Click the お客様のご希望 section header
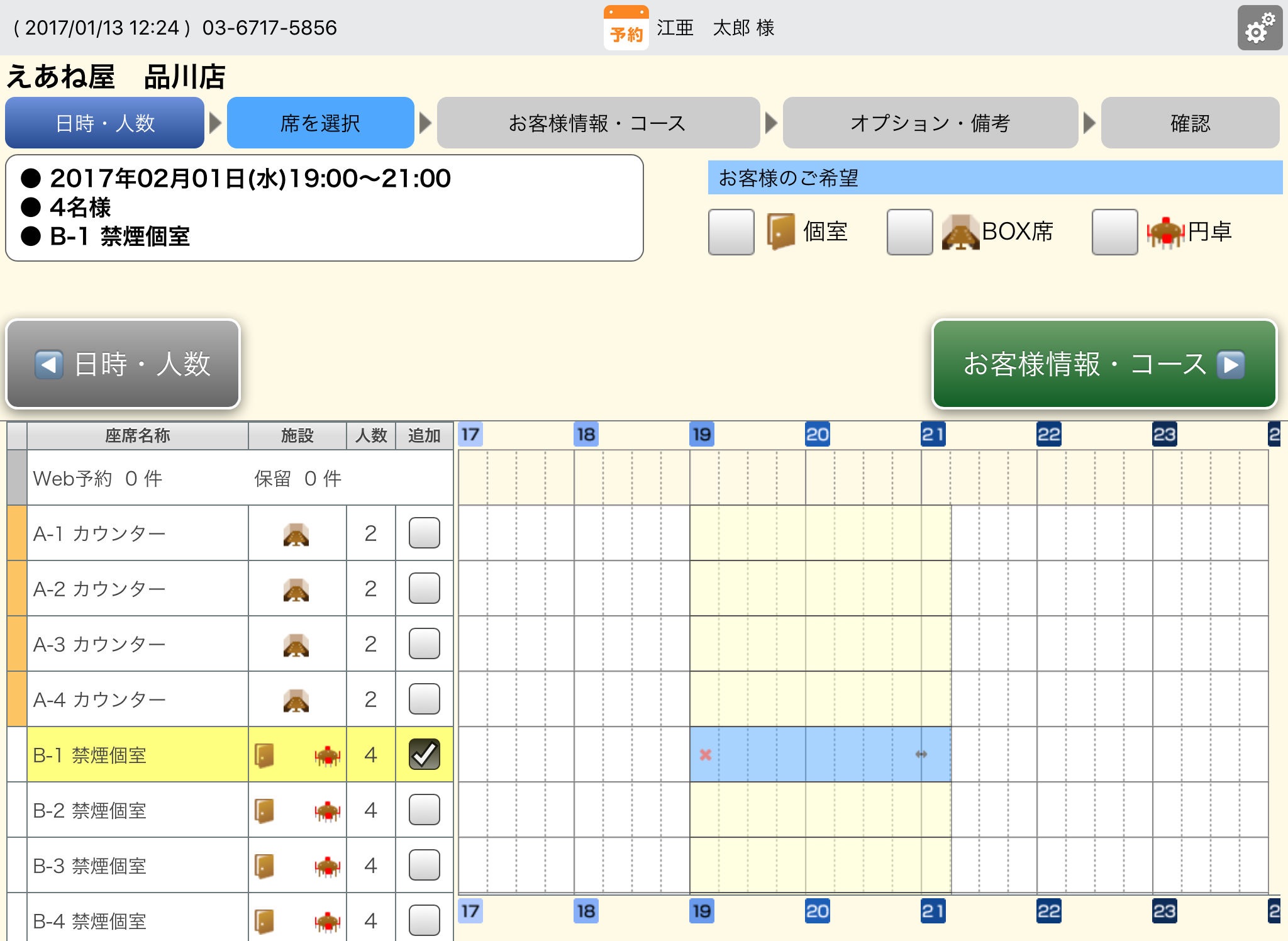The width and height of the screenshot is (1288, 941). click(x=995, y=178)
